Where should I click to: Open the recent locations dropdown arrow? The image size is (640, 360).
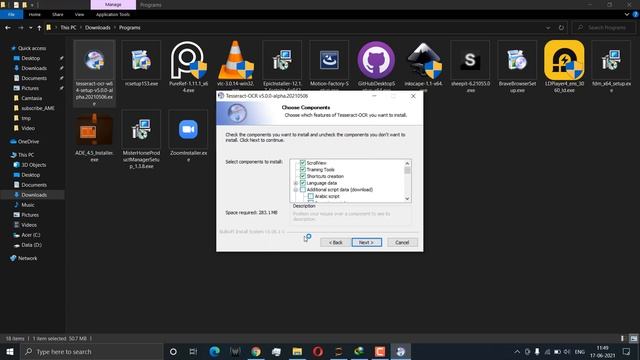click(31, 28)
